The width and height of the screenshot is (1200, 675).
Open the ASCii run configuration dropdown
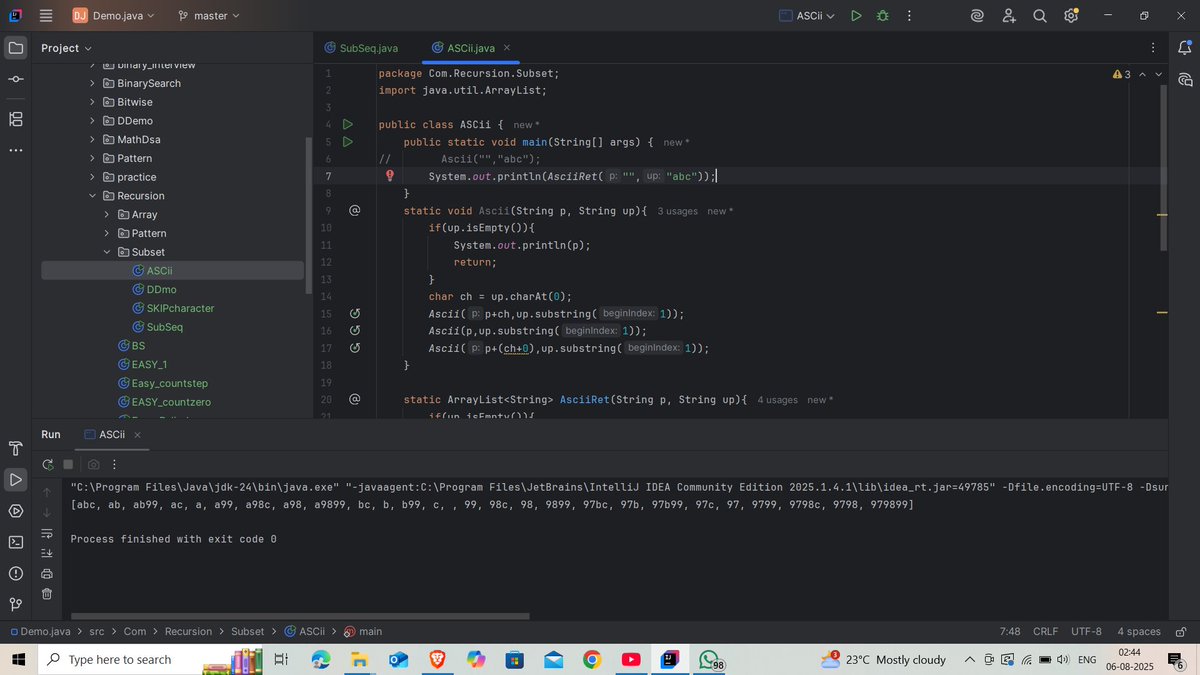(x=806, y=16)
